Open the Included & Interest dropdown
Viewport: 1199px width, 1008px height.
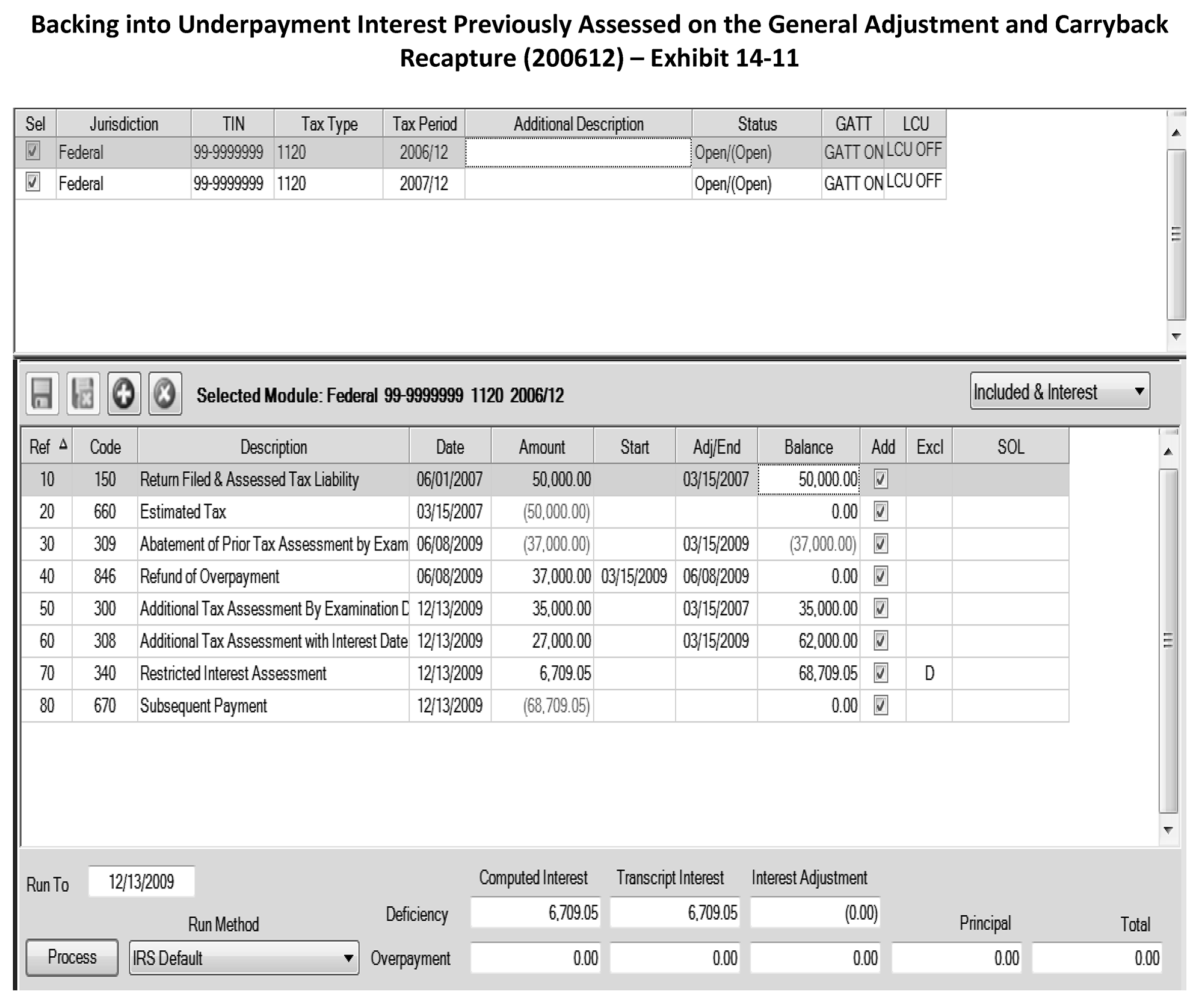(1138, 392)
